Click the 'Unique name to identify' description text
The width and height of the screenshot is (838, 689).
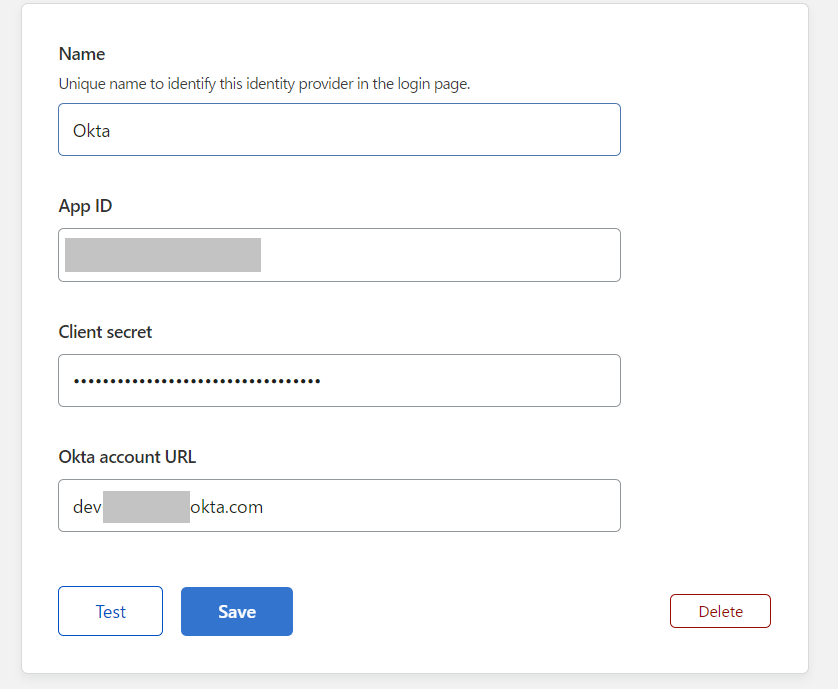click(265, 84)
